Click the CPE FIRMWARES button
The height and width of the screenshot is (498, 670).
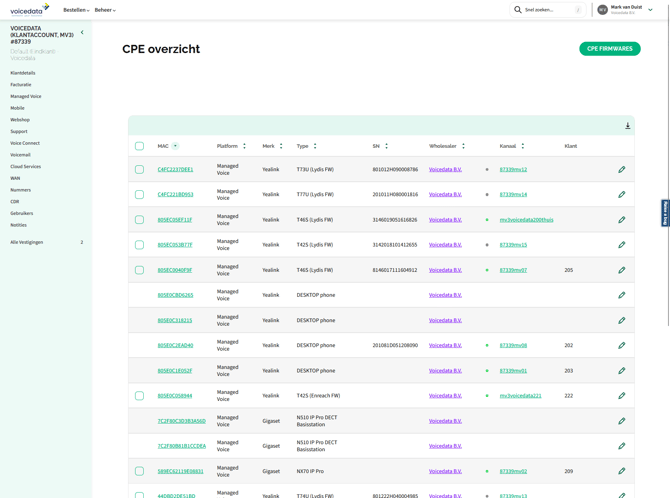[x=609, y=49]
